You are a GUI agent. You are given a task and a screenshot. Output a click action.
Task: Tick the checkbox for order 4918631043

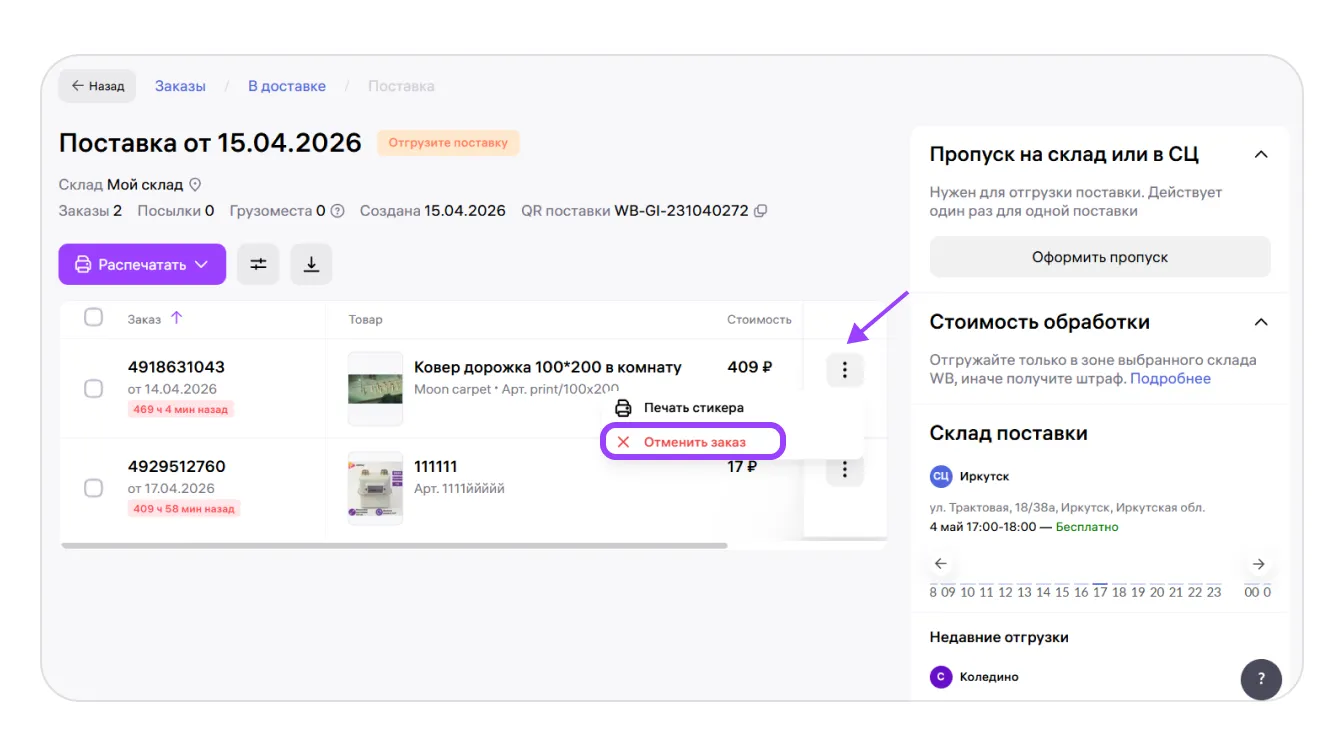[93, 388]
